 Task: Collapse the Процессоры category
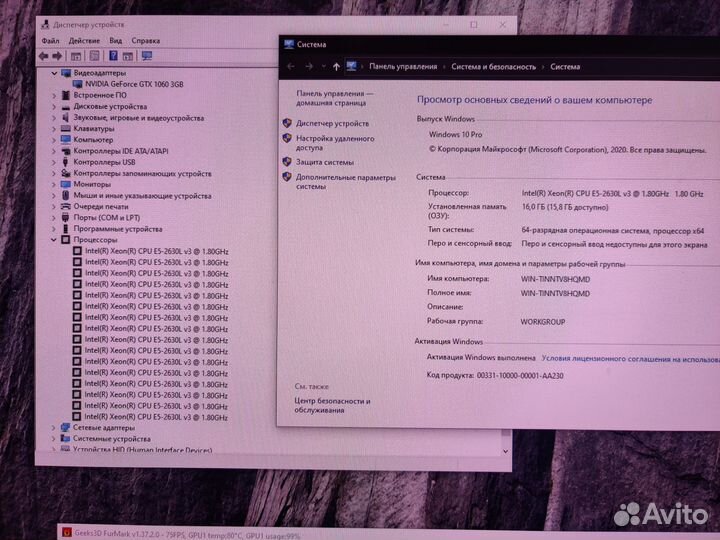54,240
